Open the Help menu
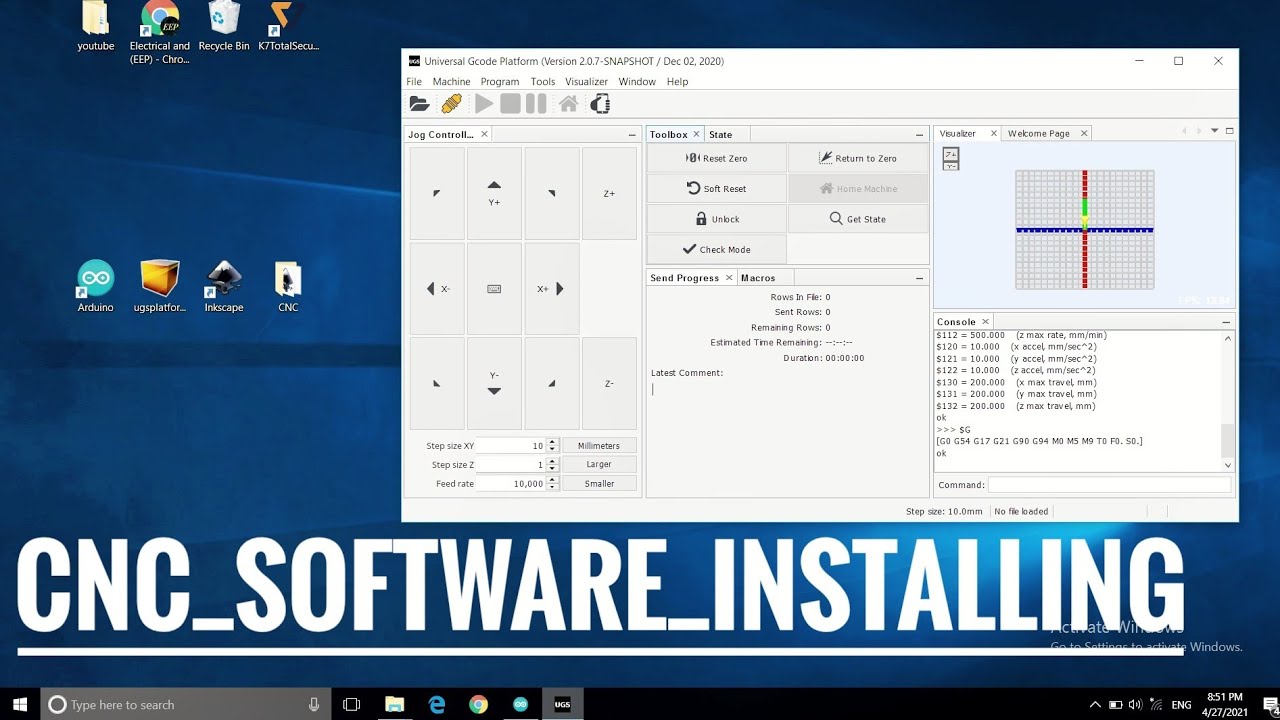This screenshot has height=720, width=1280. pyautogui.click(x=677, y=82)
